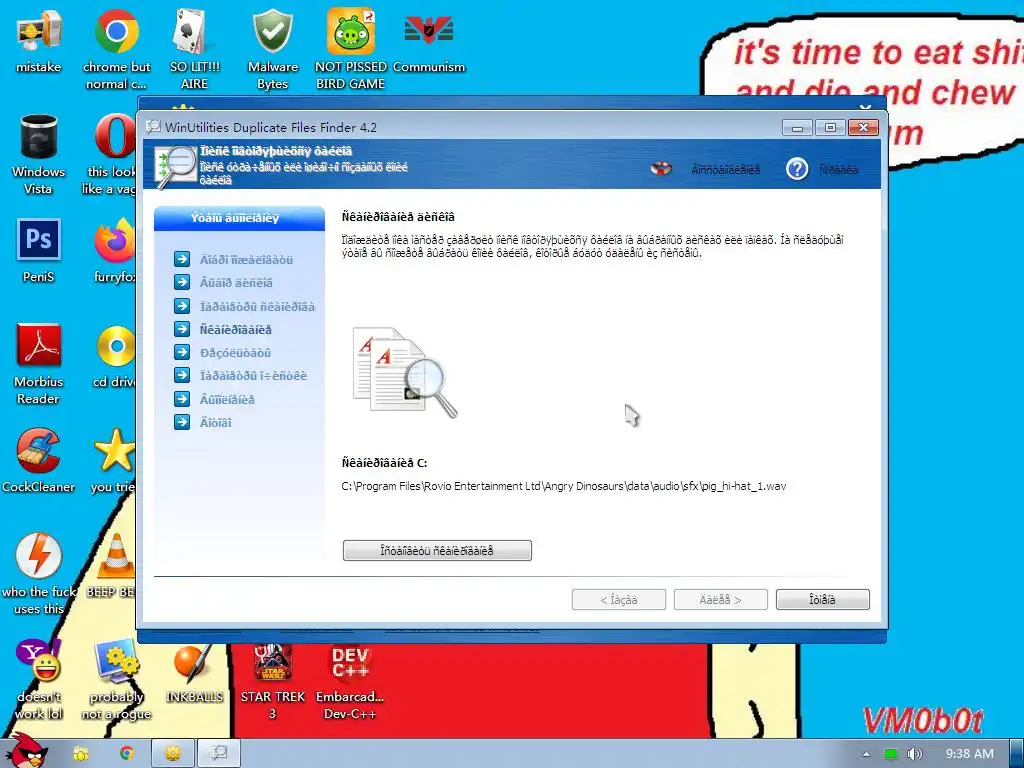Click the lifebuoy support icon in header
Image resolution: width=1024 pixels, height=768 pixels.
click(x=661, y=168)
